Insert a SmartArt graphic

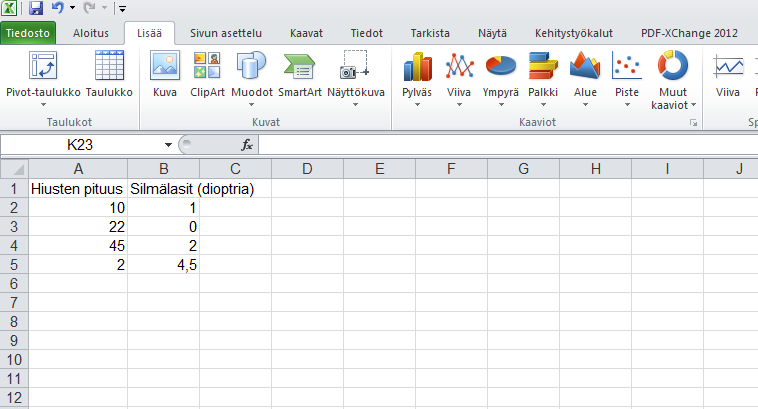[299, 76]
